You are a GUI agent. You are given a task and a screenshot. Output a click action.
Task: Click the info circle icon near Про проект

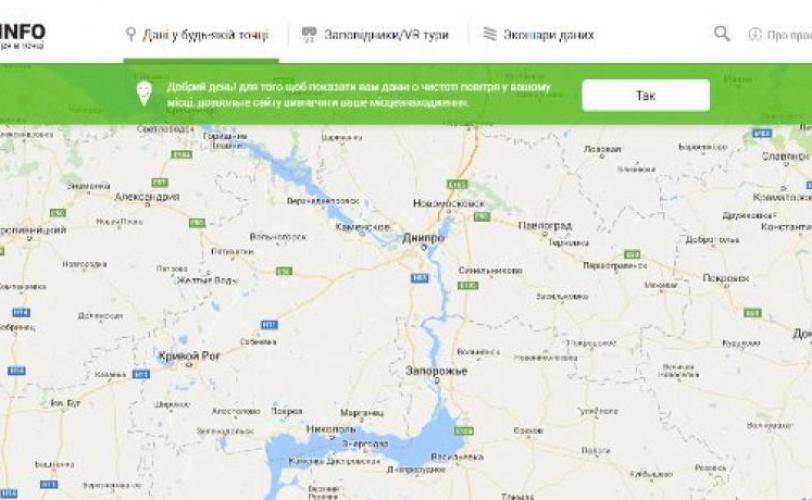tap(755, 35)
